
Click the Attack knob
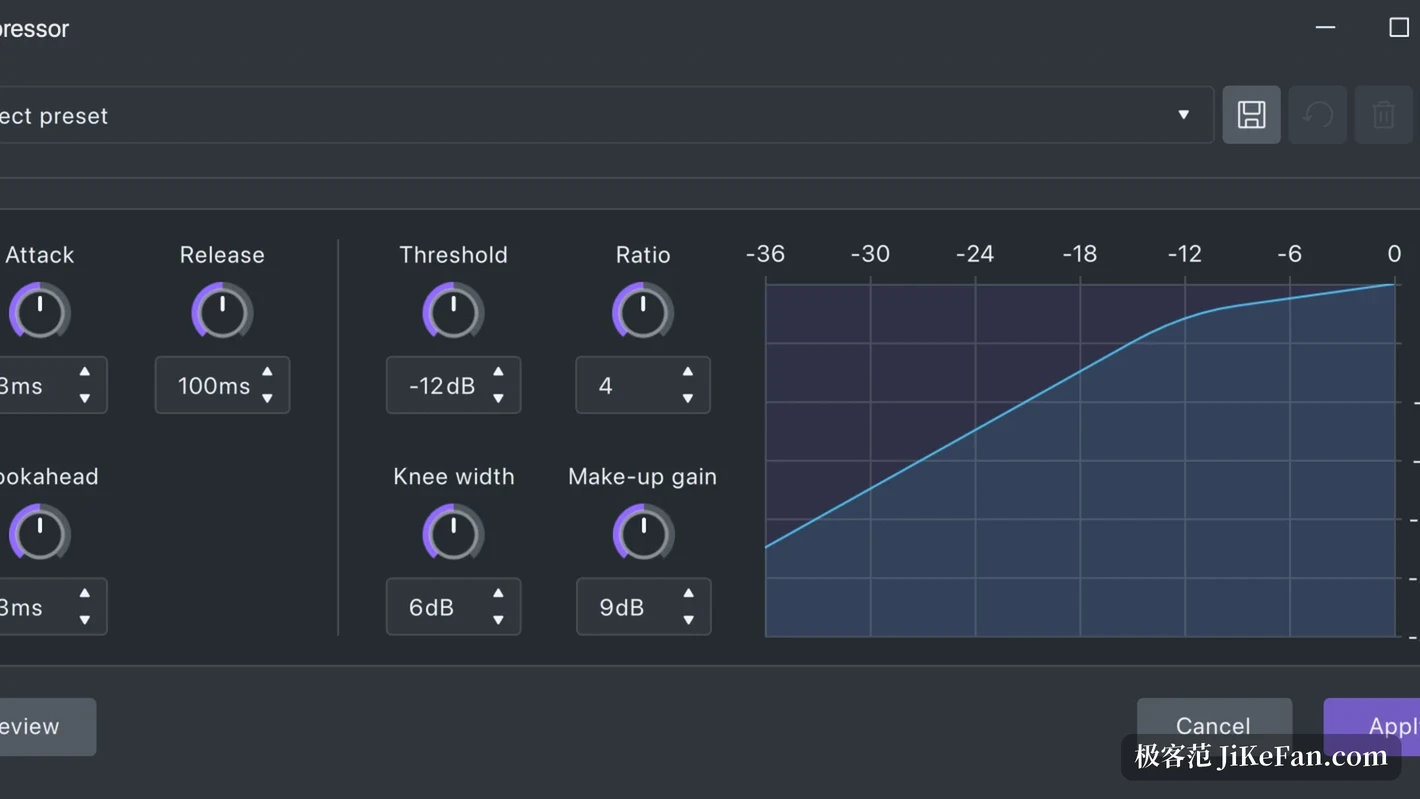point(40,312)
